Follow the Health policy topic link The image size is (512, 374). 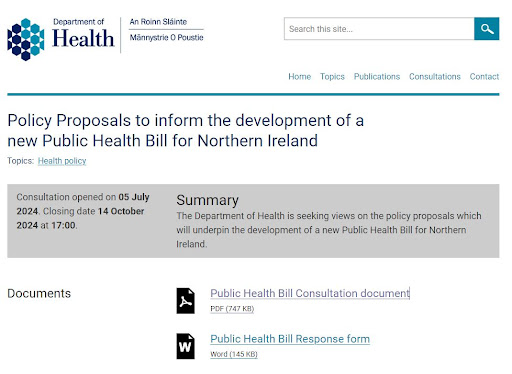[x=62, y=161]
